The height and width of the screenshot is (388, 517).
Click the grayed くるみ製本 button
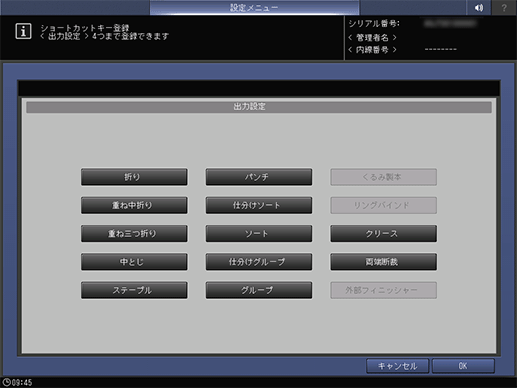pos(383,177)
